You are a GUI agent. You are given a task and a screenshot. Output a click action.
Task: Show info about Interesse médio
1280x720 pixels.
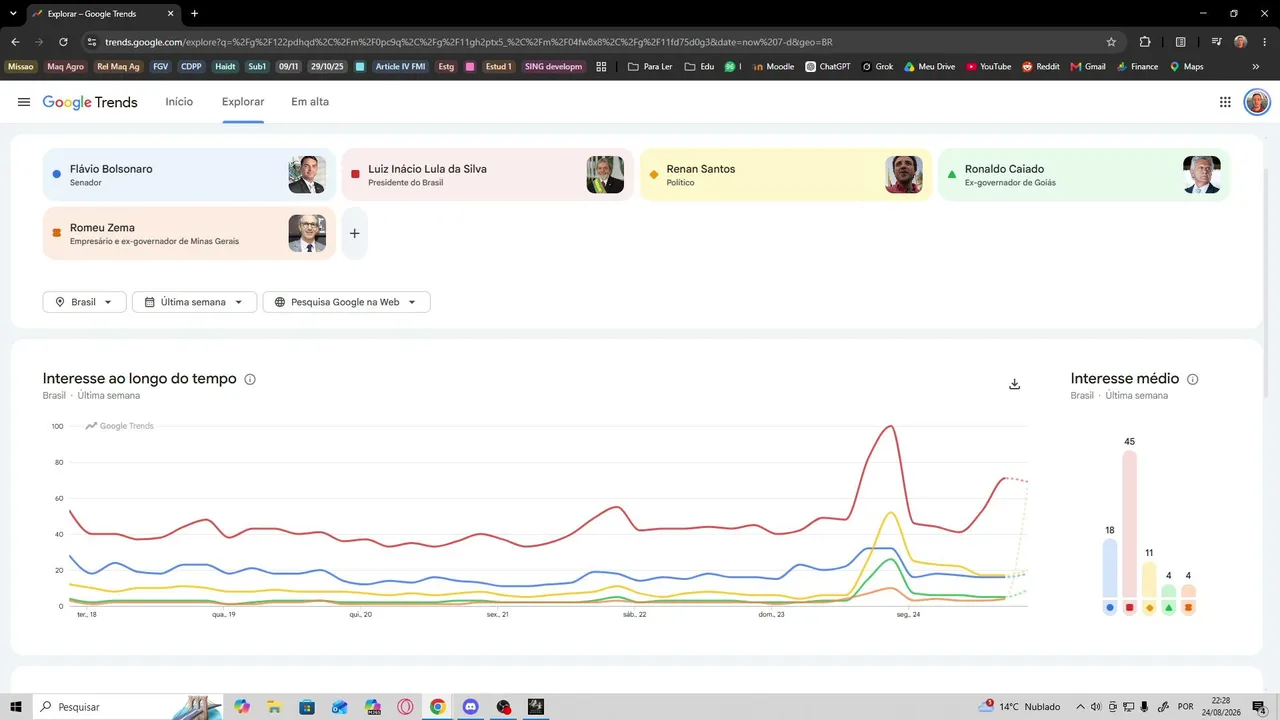1192,379
